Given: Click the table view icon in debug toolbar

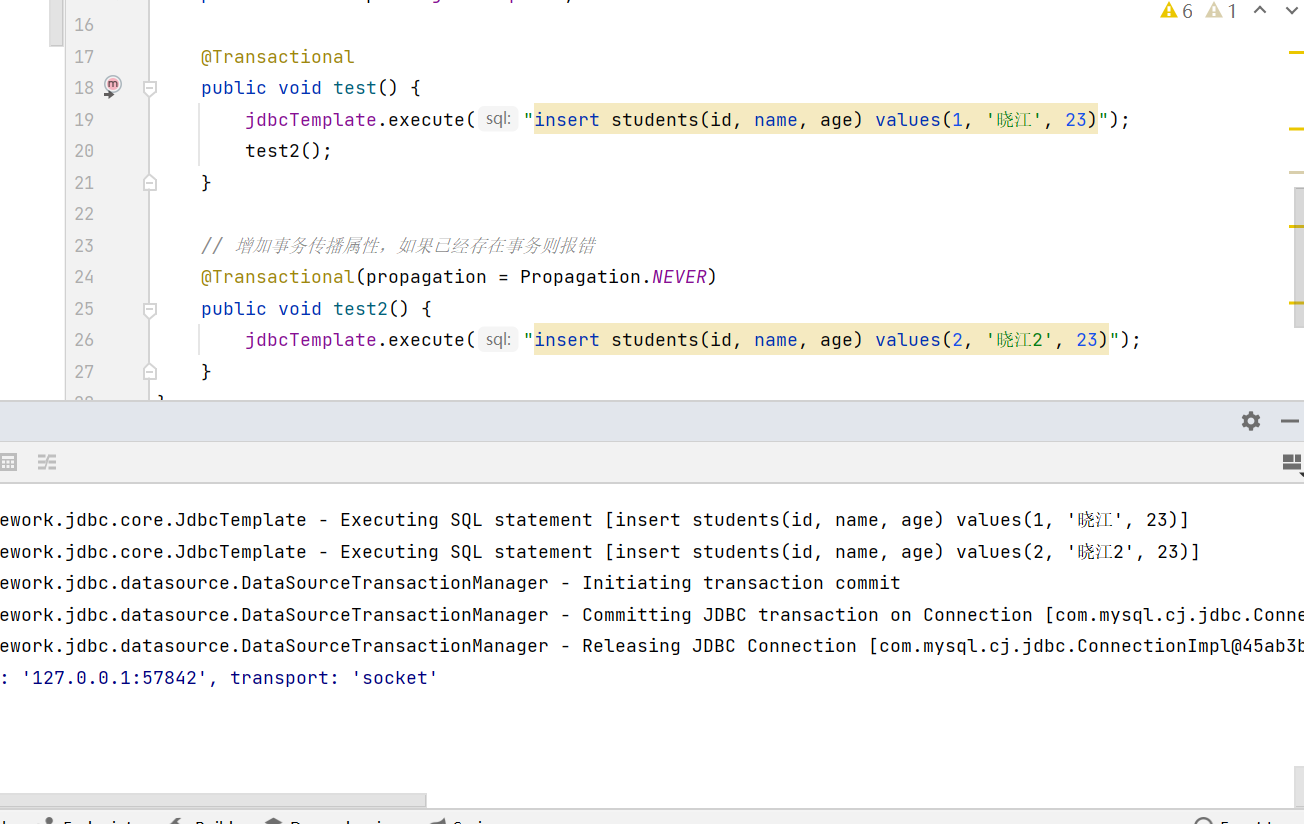Looking at the screenshot, I should [x=8, y=462].
